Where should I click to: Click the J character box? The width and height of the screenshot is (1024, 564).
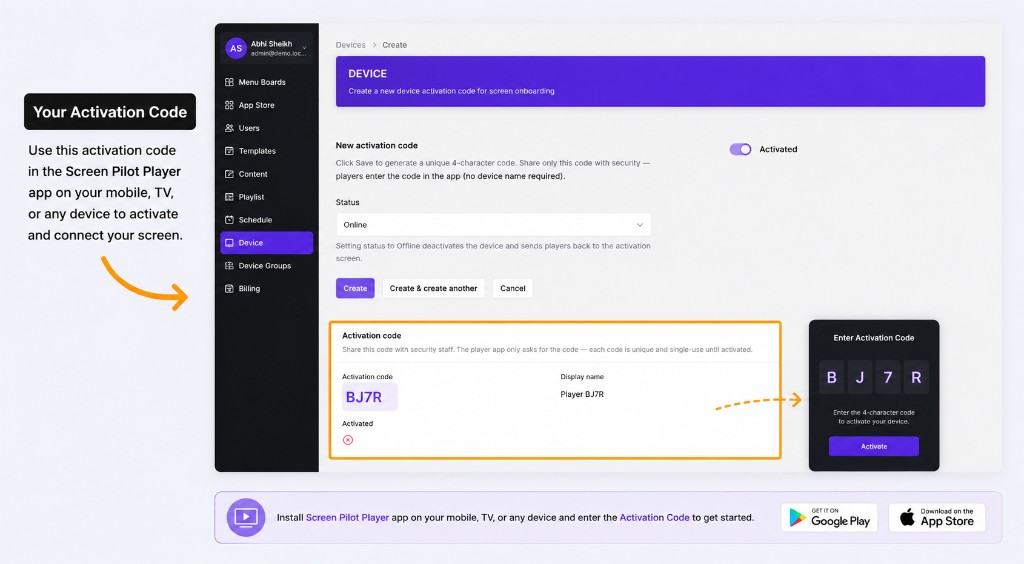point(860,377)
